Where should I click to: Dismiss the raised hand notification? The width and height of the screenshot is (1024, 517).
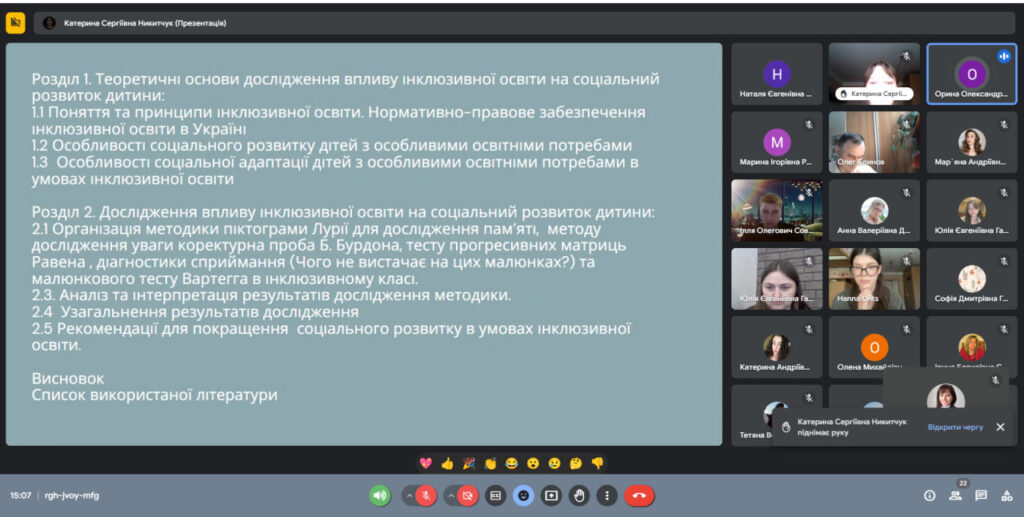point(1000,427)
